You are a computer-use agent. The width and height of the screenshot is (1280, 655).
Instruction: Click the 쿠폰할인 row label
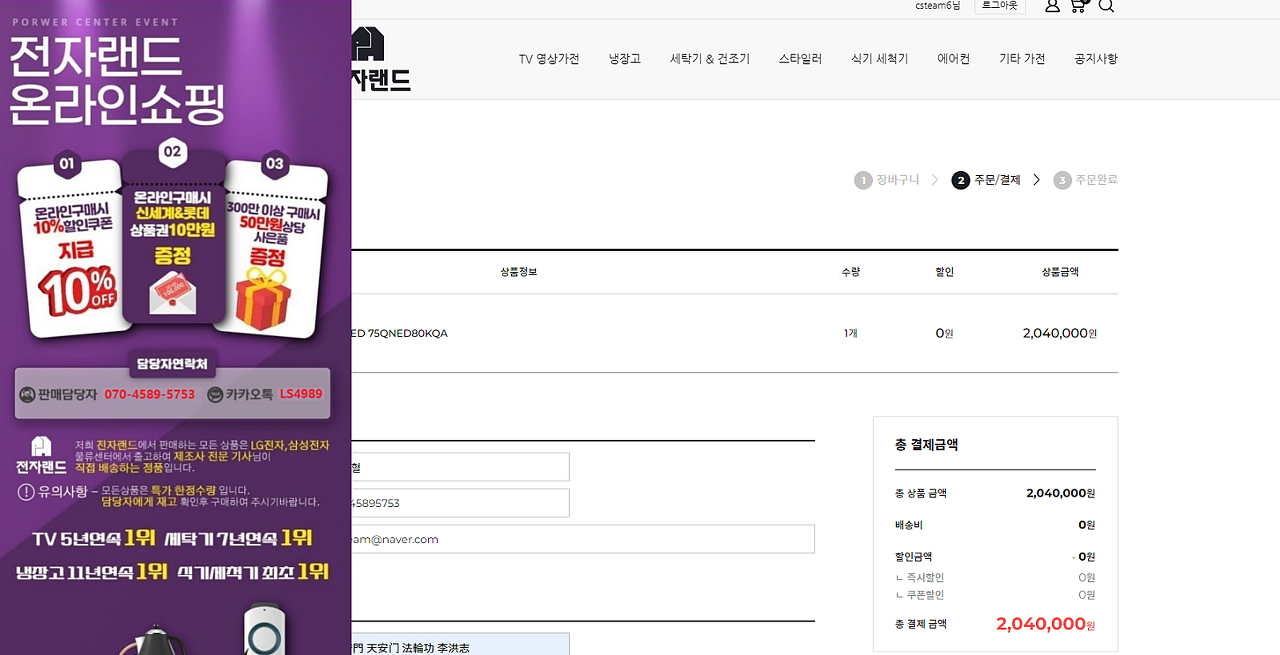[920, 595]
